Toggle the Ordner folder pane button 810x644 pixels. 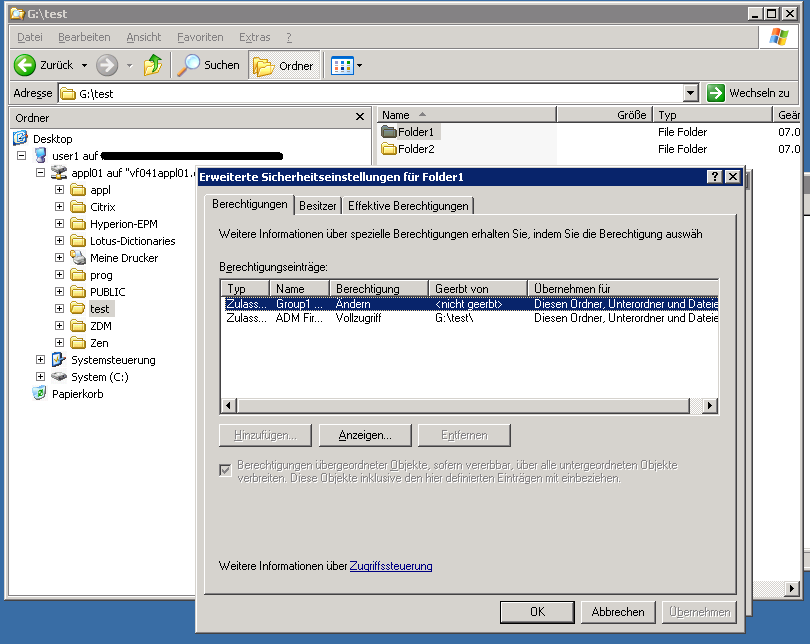coord(284,66)
